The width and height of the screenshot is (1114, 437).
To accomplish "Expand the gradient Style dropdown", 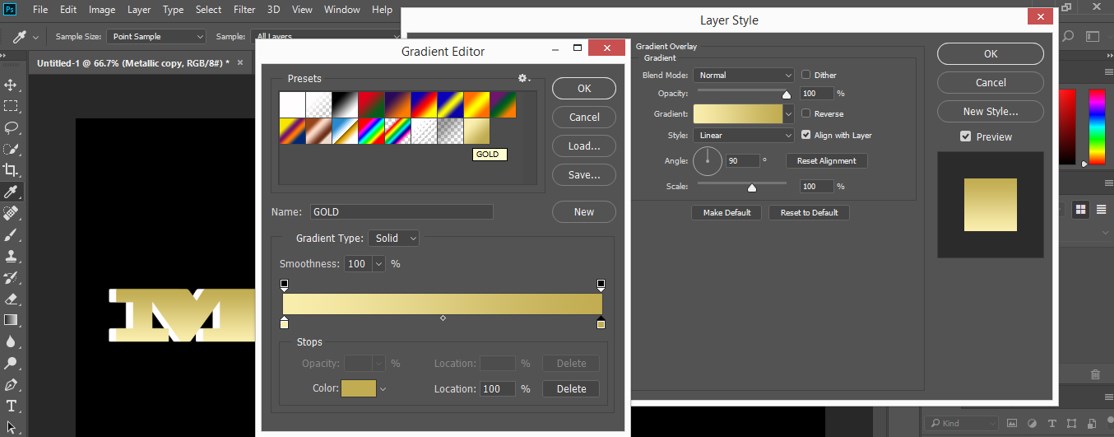I will coord(745,135).
